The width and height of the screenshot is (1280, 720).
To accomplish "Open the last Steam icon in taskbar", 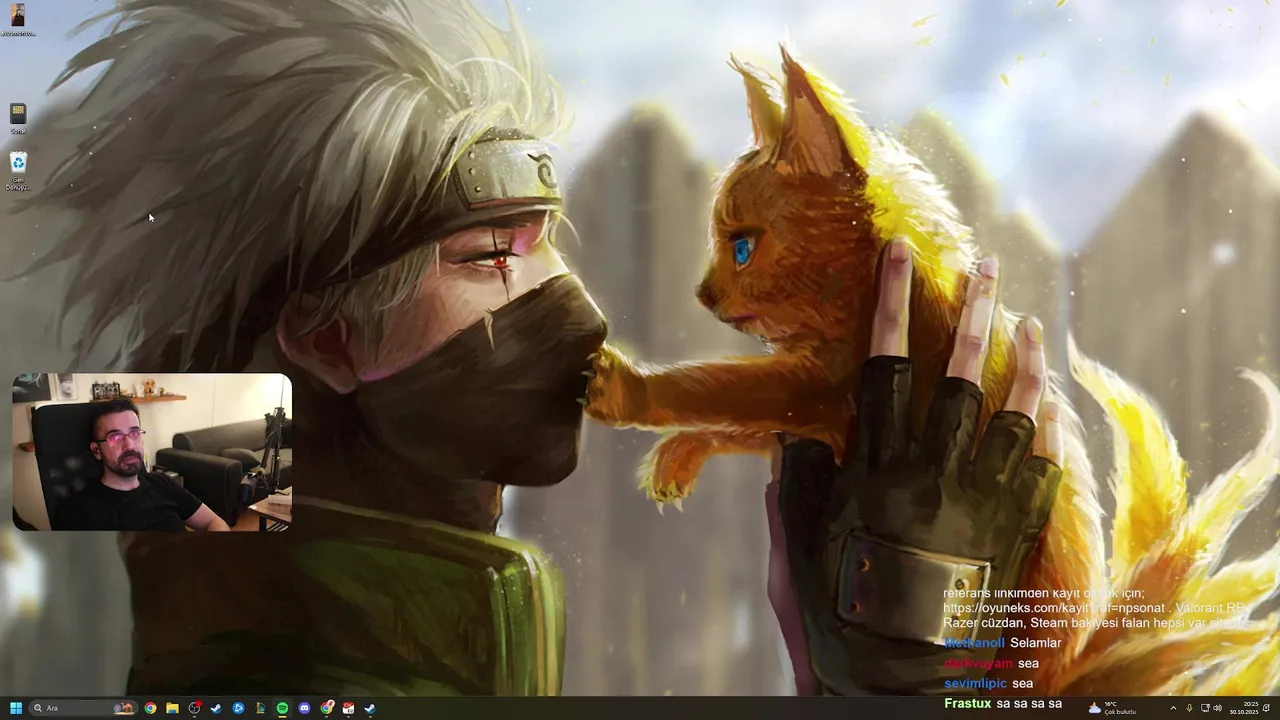I will click(x=370, y=708).
